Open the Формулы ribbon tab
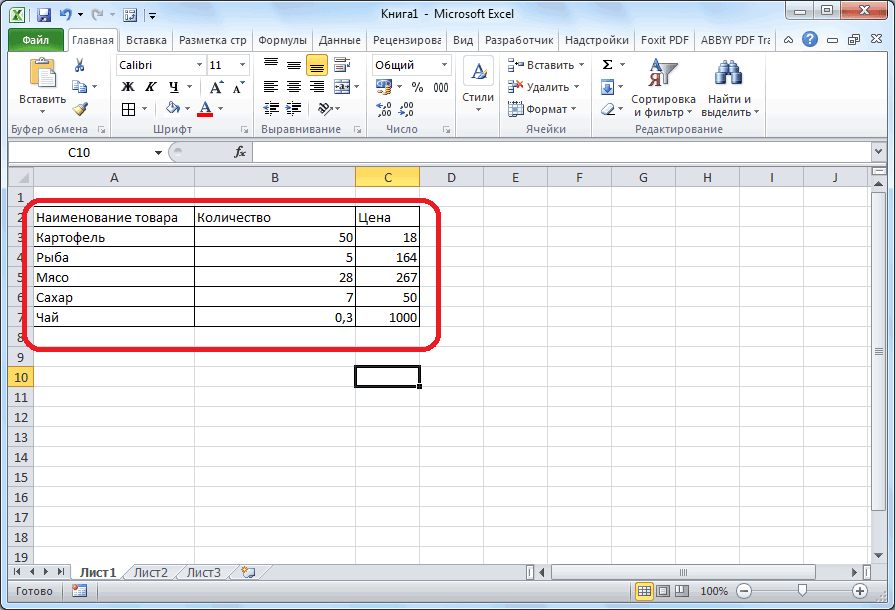Image resolution: width=895 pixels, height=610 pixels. pos(282,40)
